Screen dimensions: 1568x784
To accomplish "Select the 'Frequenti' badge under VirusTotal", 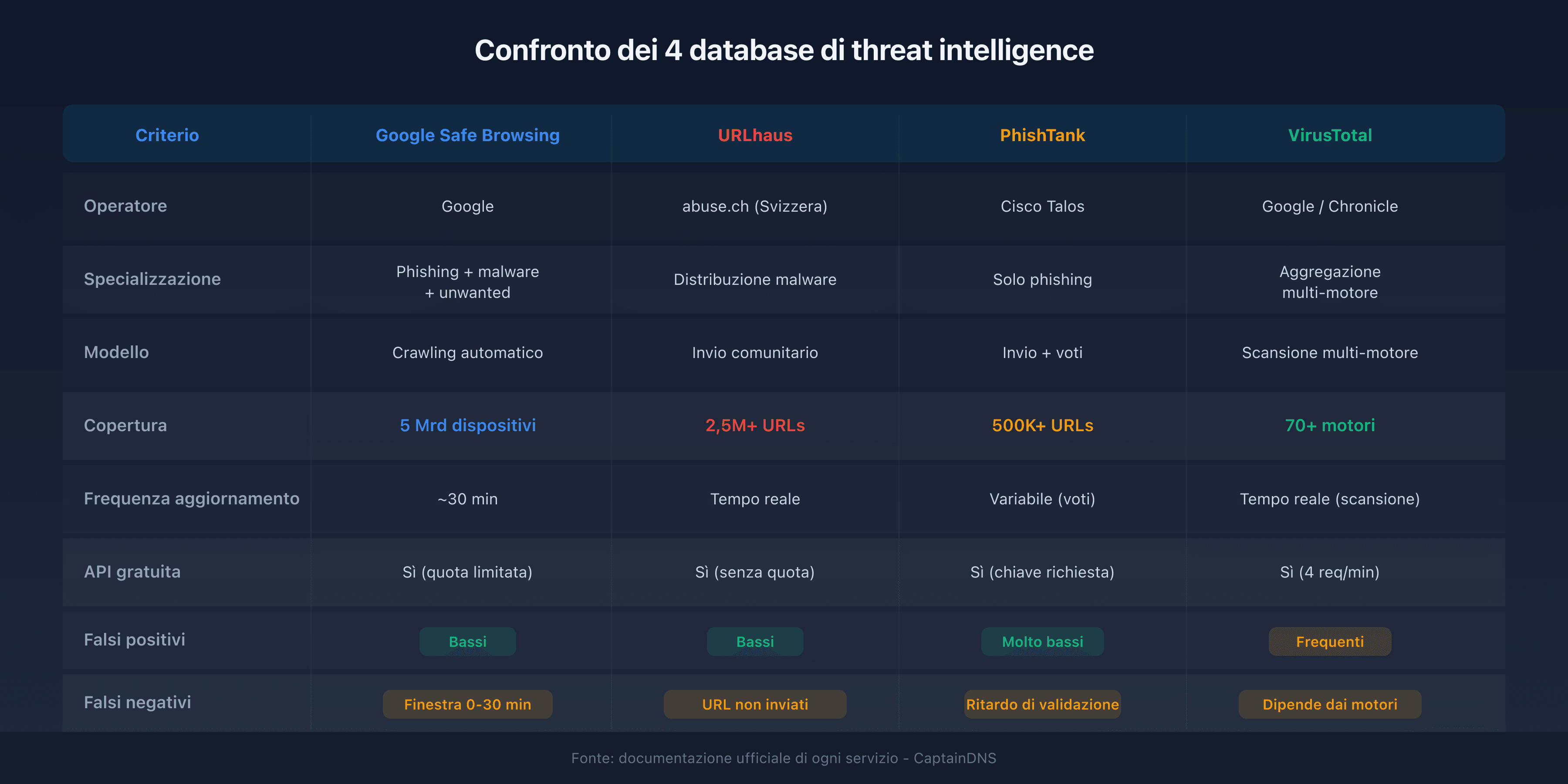I will point(1330,641).
